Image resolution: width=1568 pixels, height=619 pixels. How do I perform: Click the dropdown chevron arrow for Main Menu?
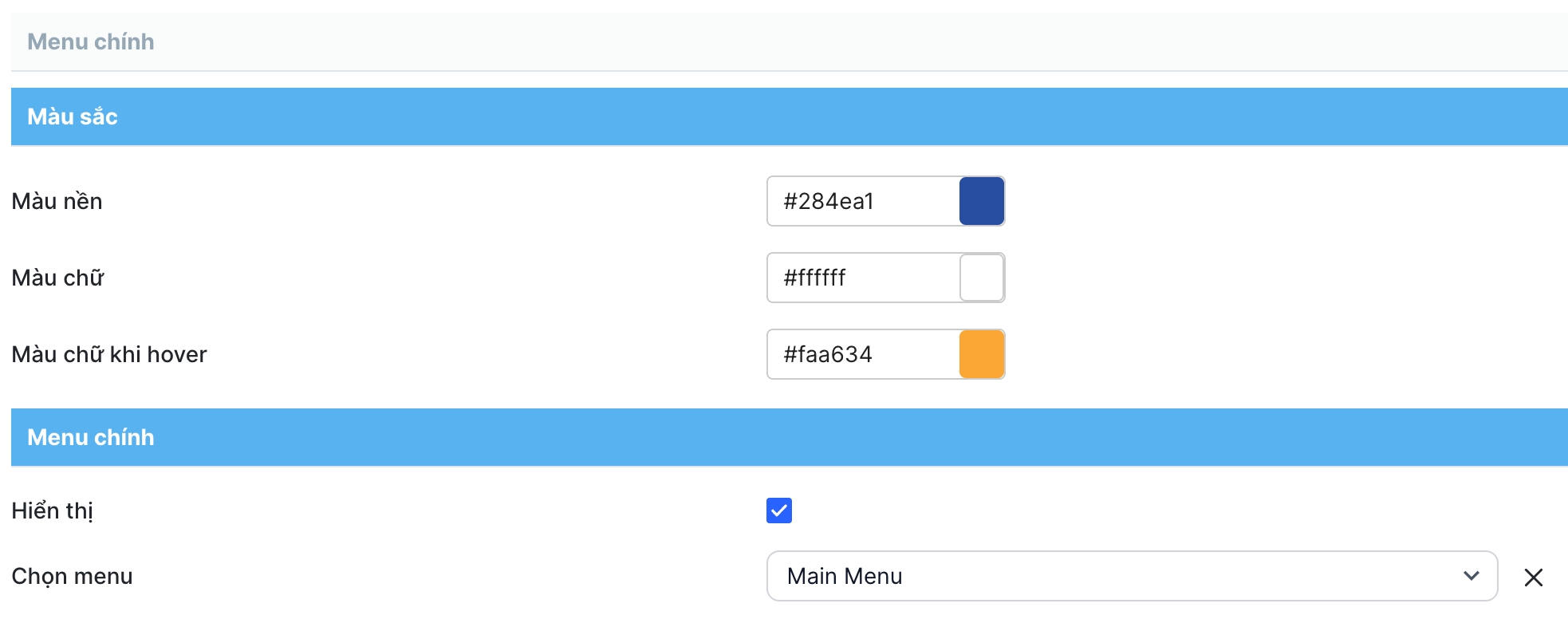1471,576
